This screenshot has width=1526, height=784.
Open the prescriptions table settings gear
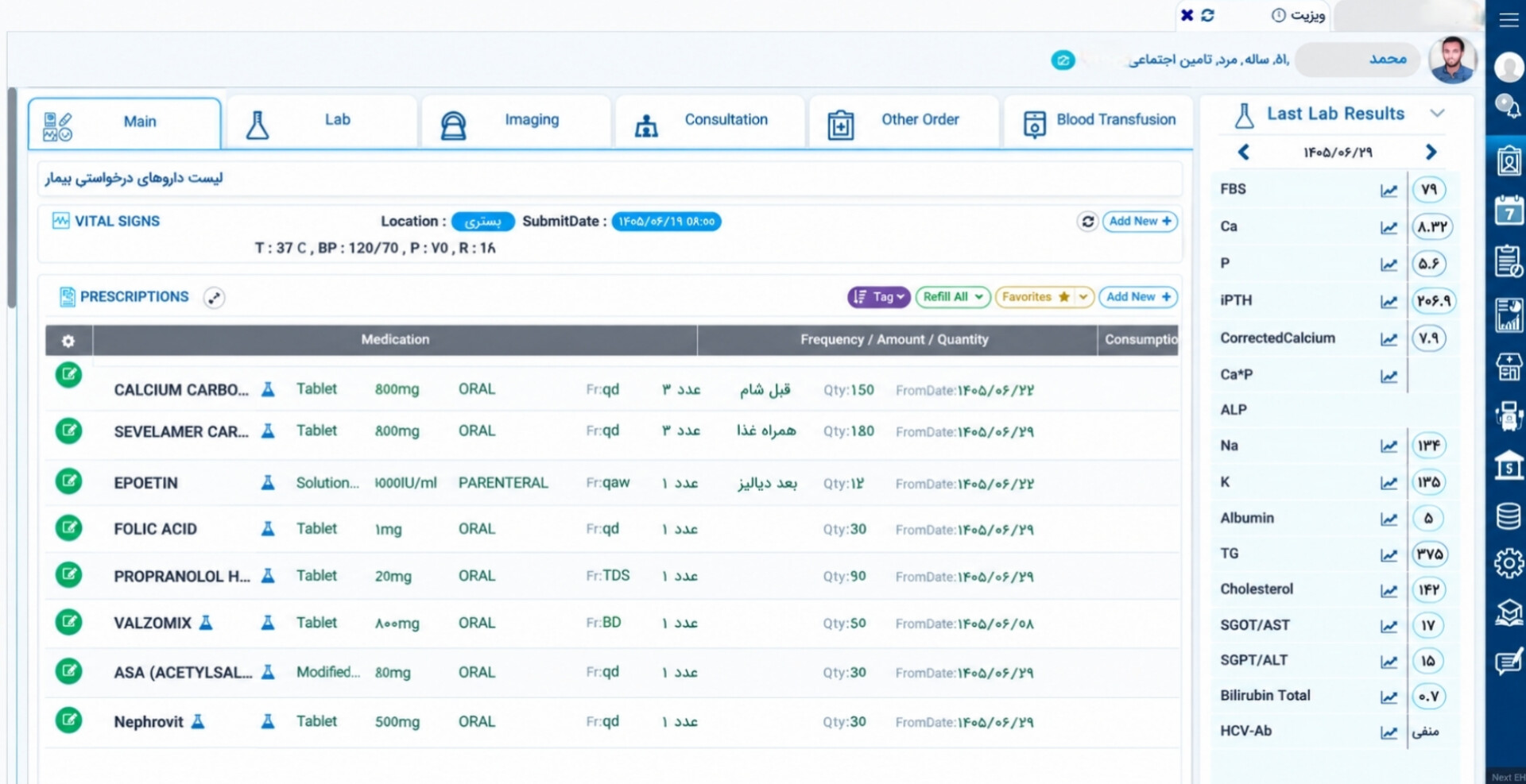tap(68, 341)
